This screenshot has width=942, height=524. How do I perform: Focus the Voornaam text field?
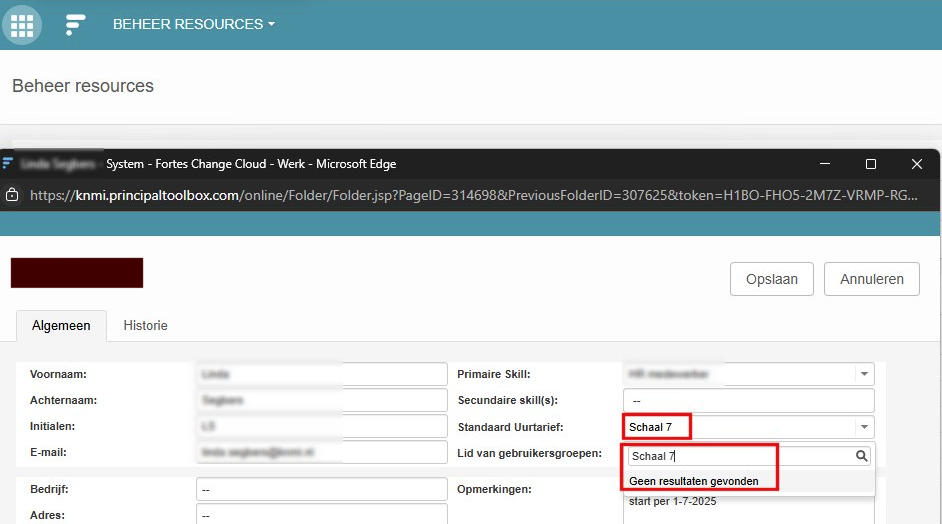pyautogui.click(x=321, y=374)
